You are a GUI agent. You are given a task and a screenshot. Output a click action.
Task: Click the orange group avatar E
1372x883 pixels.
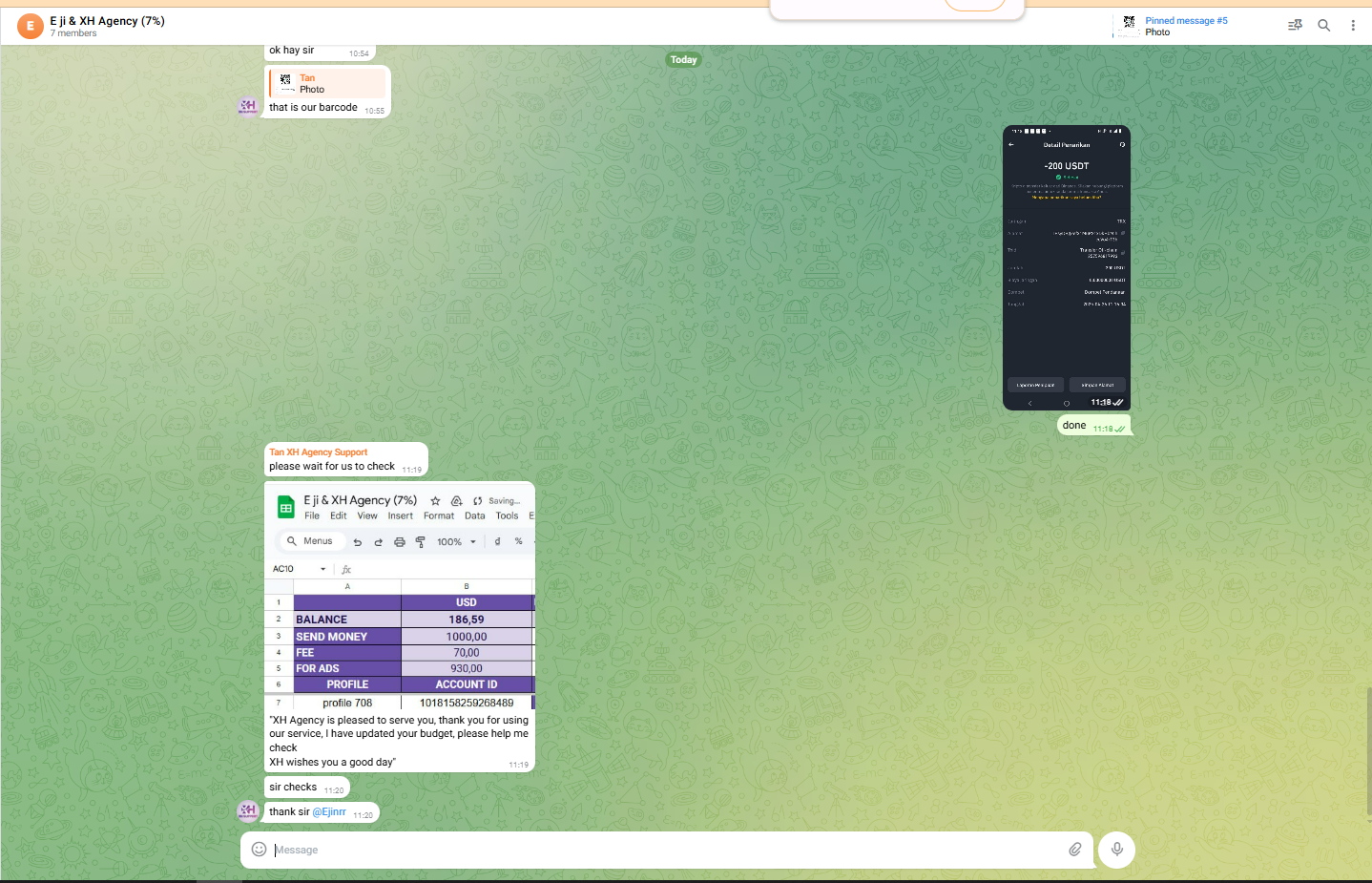click(x=31, y=27)
